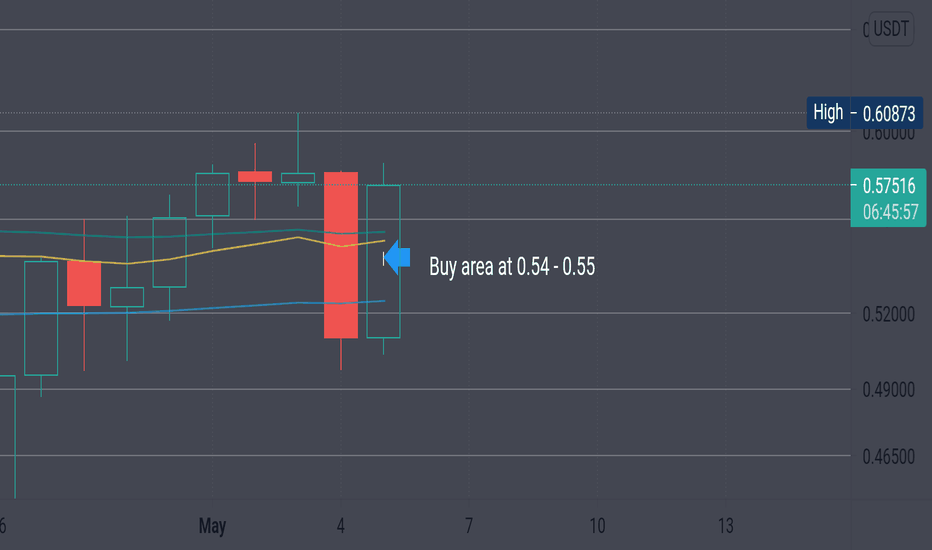Select the latest hollow green candle
Viewport: 932px width, 550px height.
click(x=383, y=262)
